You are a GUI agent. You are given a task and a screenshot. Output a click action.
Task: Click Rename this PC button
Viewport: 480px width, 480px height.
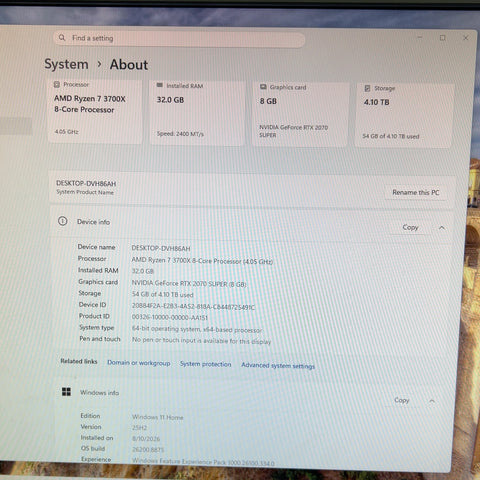[416, 193]
